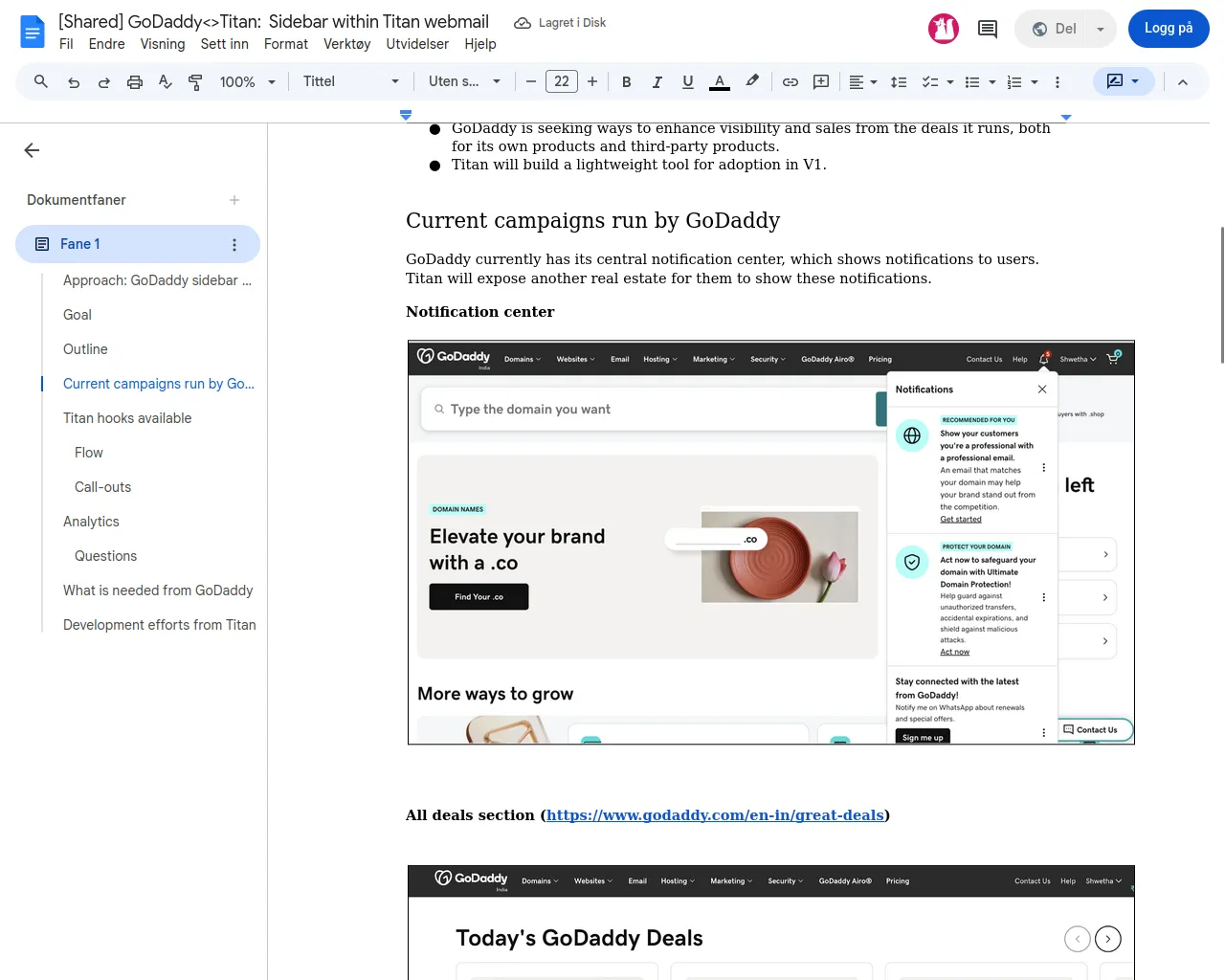Toggle italic formatting

click(657, 82)
